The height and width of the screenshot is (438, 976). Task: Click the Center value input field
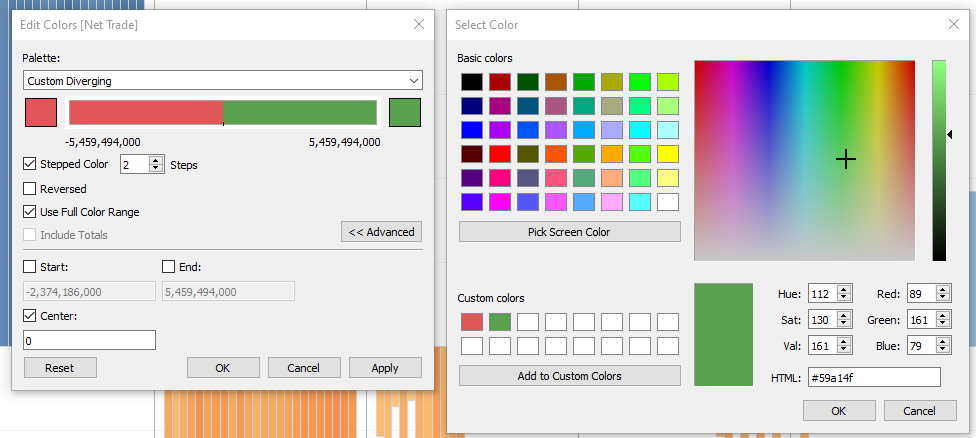[89, 341]
